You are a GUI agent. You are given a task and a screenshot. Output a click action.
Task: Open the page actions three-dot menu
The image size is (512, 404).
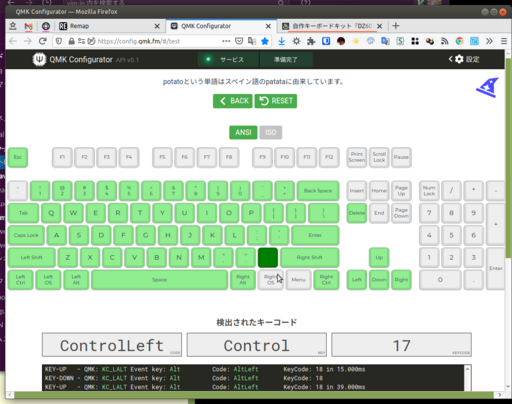tap(226, 41)
